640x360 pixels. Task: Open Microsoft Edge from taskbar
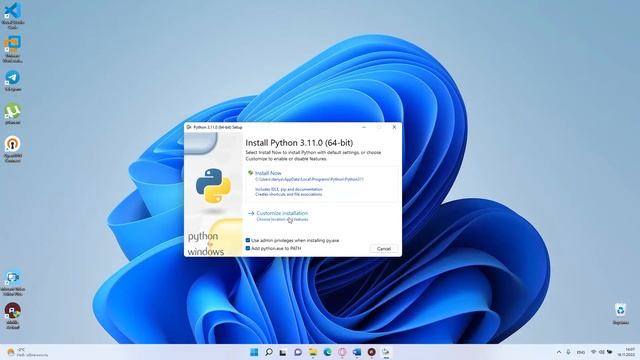(327, 352)
